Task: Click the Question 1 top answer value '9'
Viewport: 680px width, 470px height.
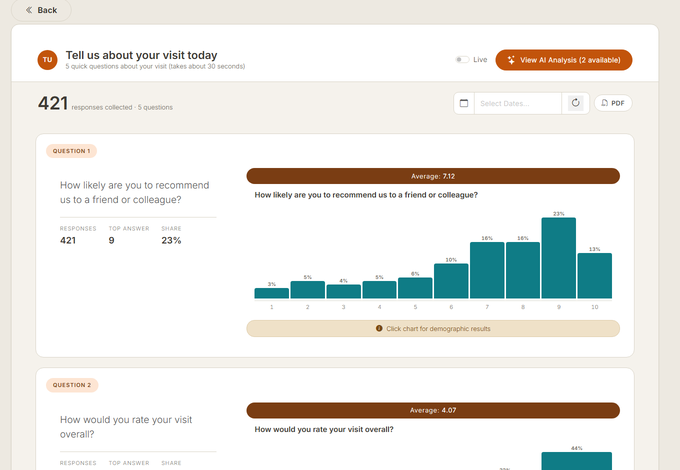Action: (111, 240)
